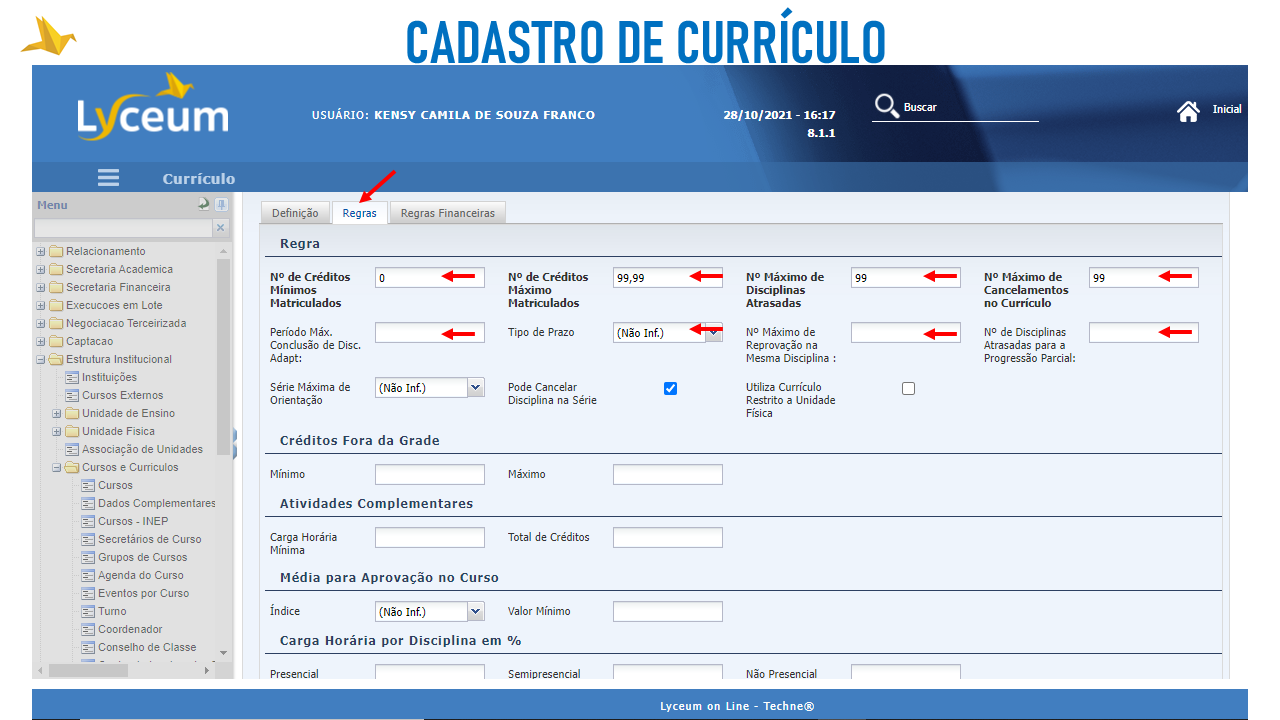
Task: Click the Unidade Fisica folder label
Action: (x=118, y=432)
